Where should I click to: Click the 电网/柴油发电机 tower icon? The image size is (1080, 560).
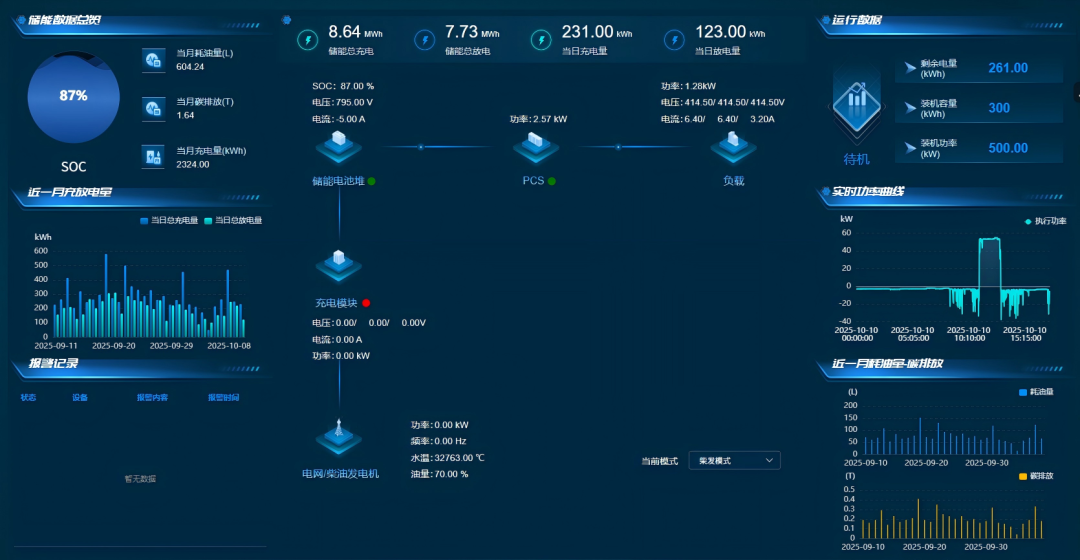point(339,437)
